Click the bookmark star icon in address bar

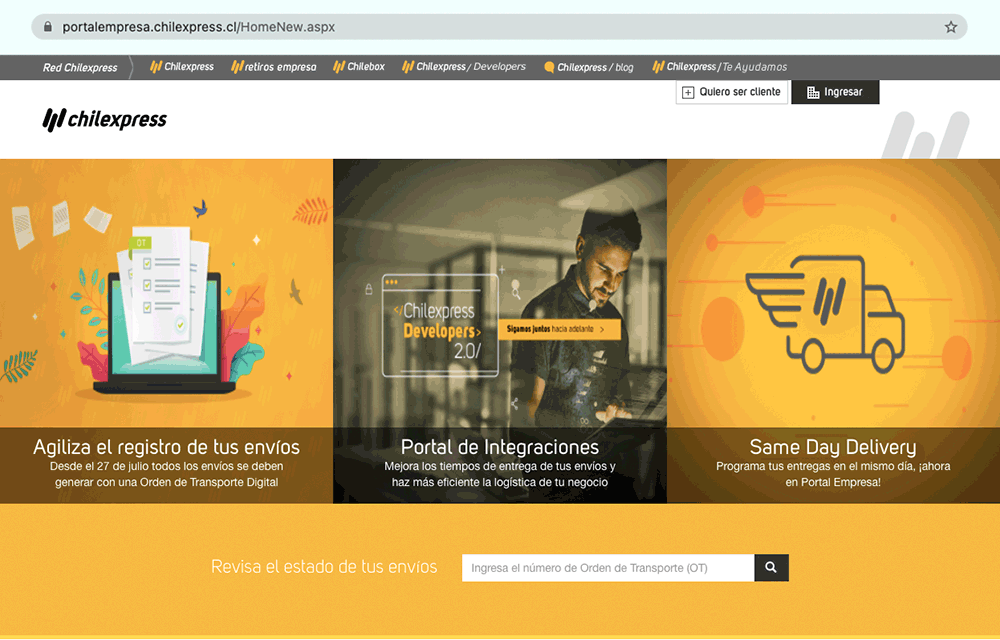tap(950, 27)
